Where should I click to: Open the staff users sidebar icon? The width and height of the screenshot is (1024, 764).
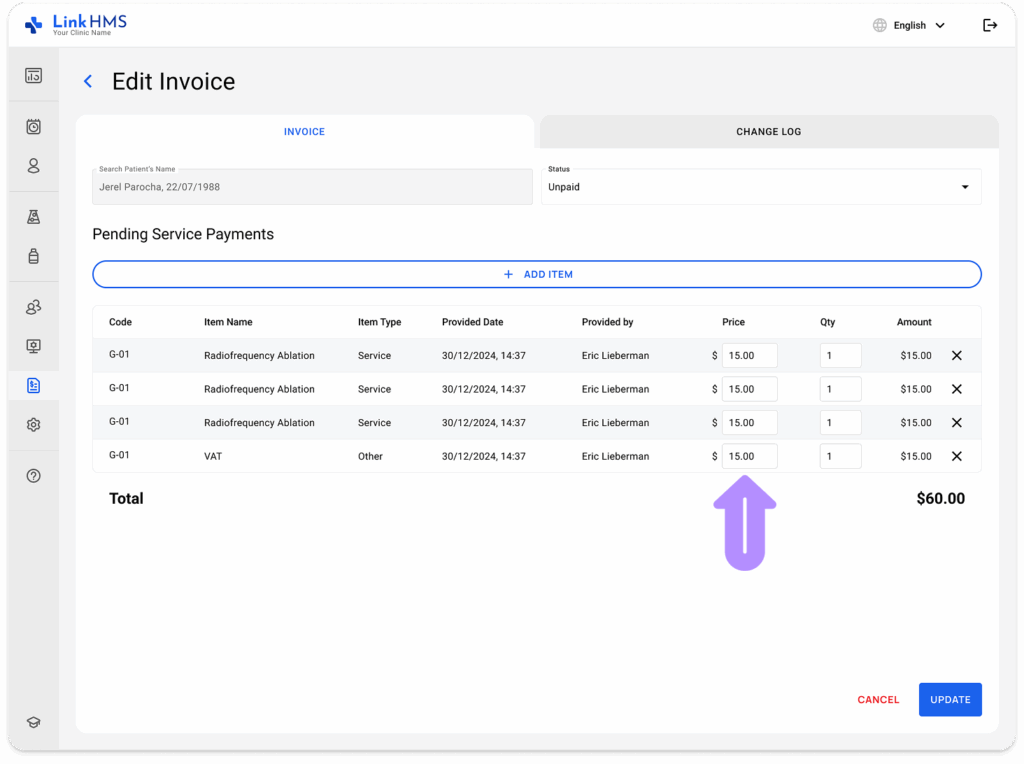click(x=33, y=307)
